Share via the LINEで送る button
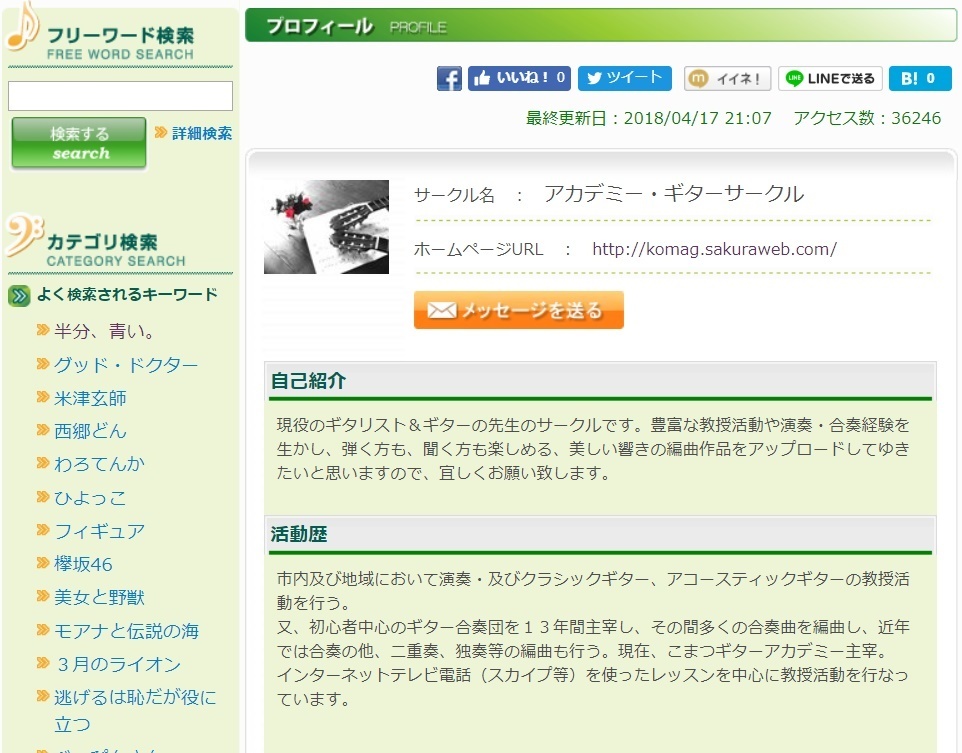962x753 pixels. pyautogui.click(x=830, y=79)
